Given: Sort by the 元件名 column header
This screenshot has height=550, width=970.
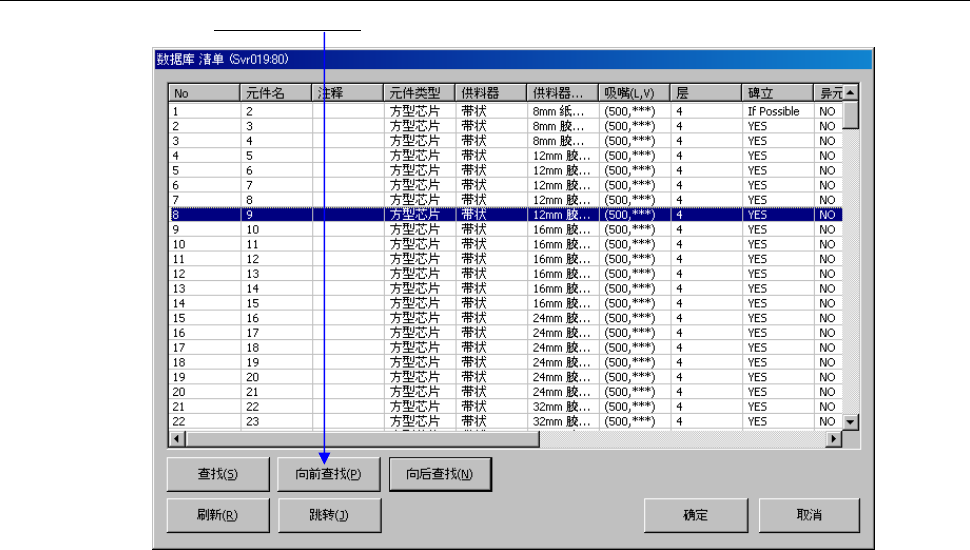Looking at the screenshot, I should coord(275,93).
